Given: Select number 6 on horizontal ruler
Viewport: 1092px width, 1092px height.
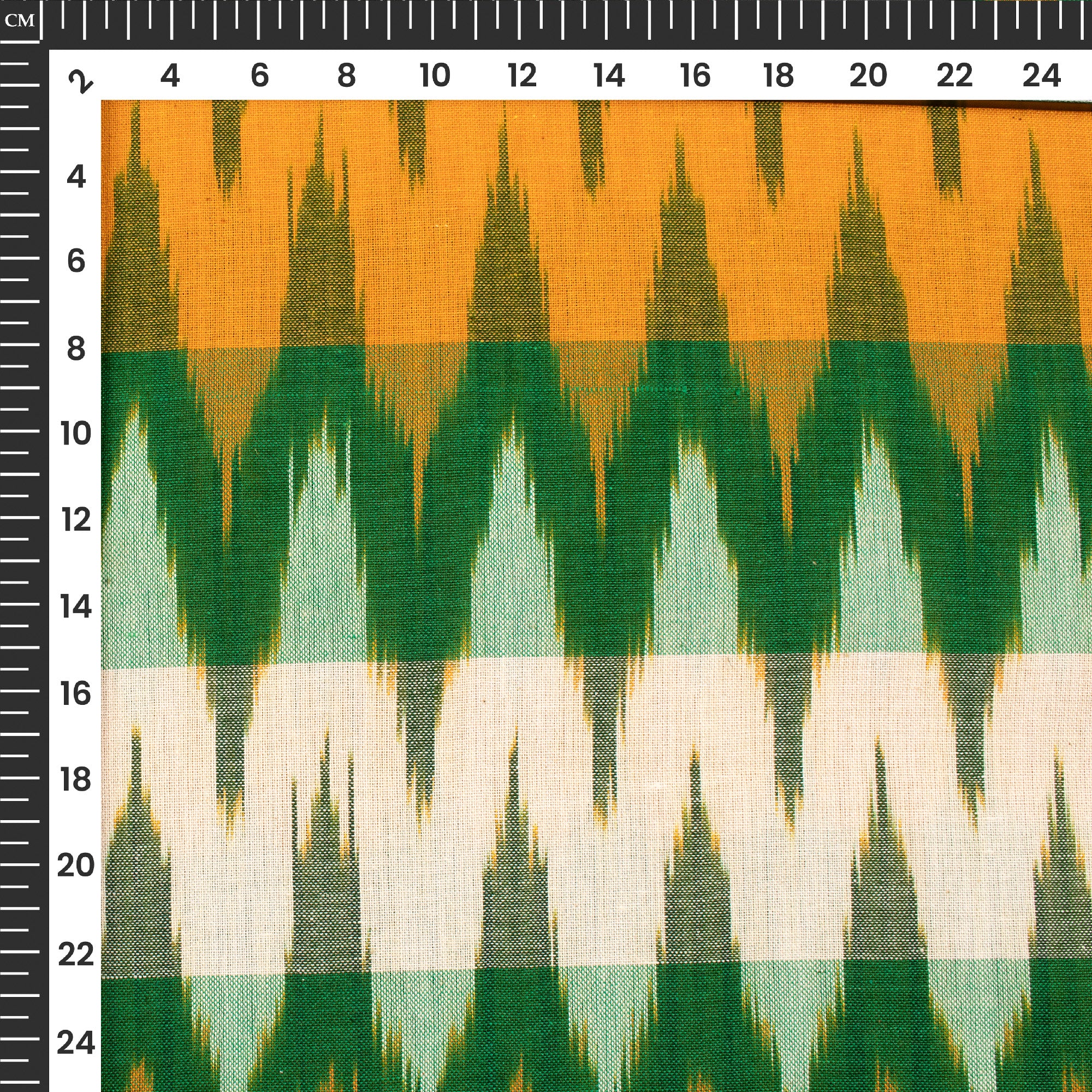Looking at the screenshot, I should [259, 76].
